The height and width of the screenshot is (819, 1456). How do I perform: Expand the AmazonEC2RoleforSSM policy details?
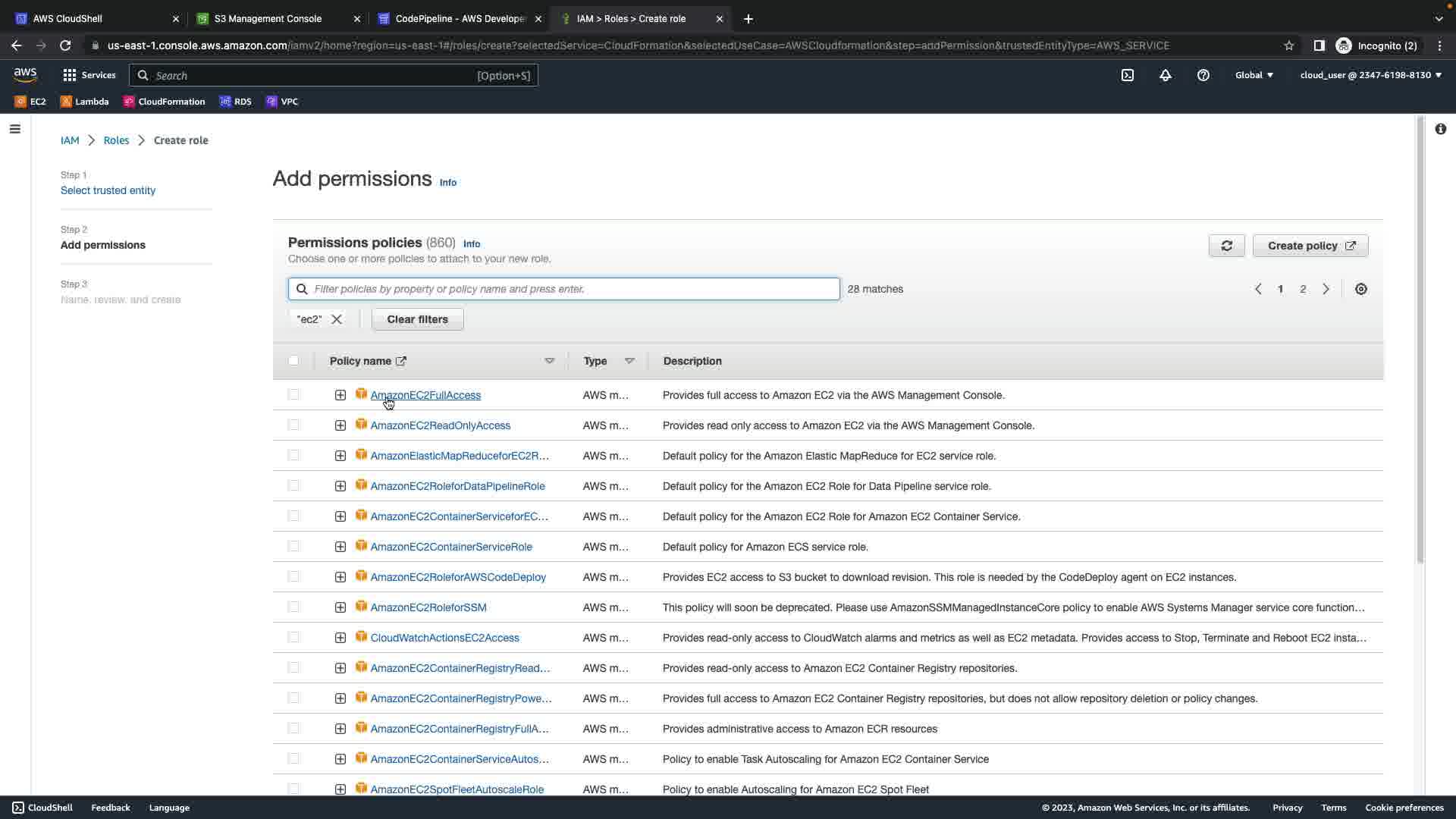(x=340, y=607)
